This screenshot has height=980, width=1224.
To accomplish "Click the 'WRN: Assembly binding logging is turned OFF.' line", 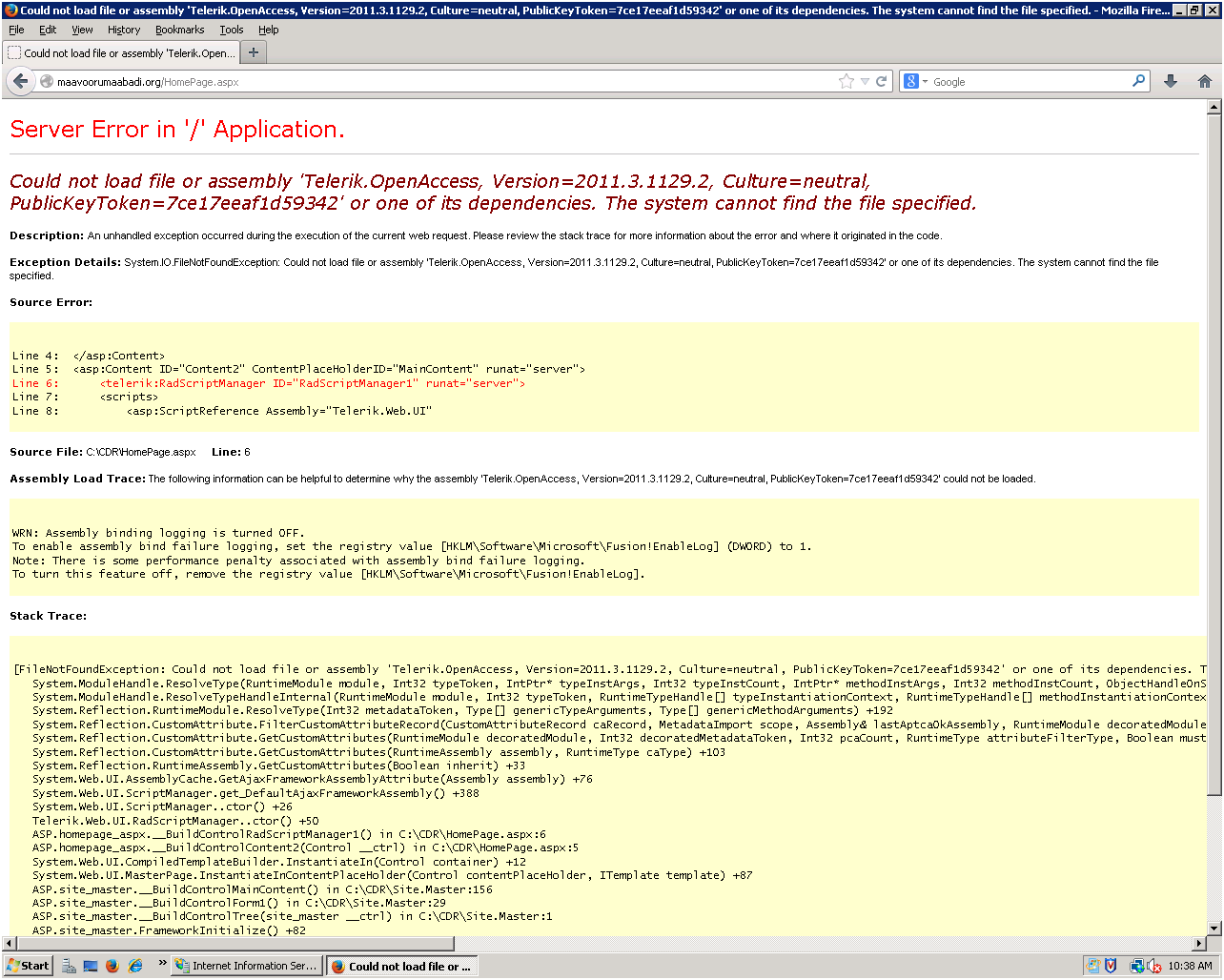I will pyautogui.click(x=157, y=533).
